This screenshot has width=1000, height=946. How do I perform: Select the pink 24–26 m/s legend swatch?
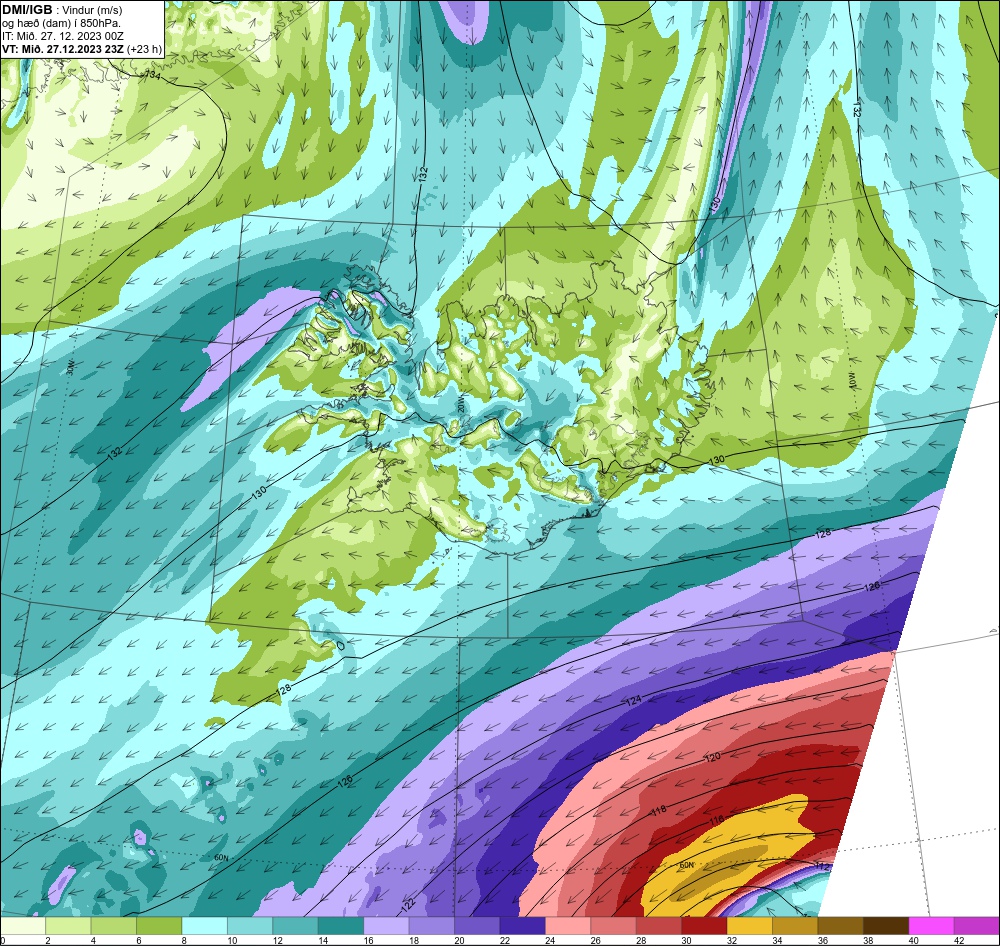tap(568, 926)
